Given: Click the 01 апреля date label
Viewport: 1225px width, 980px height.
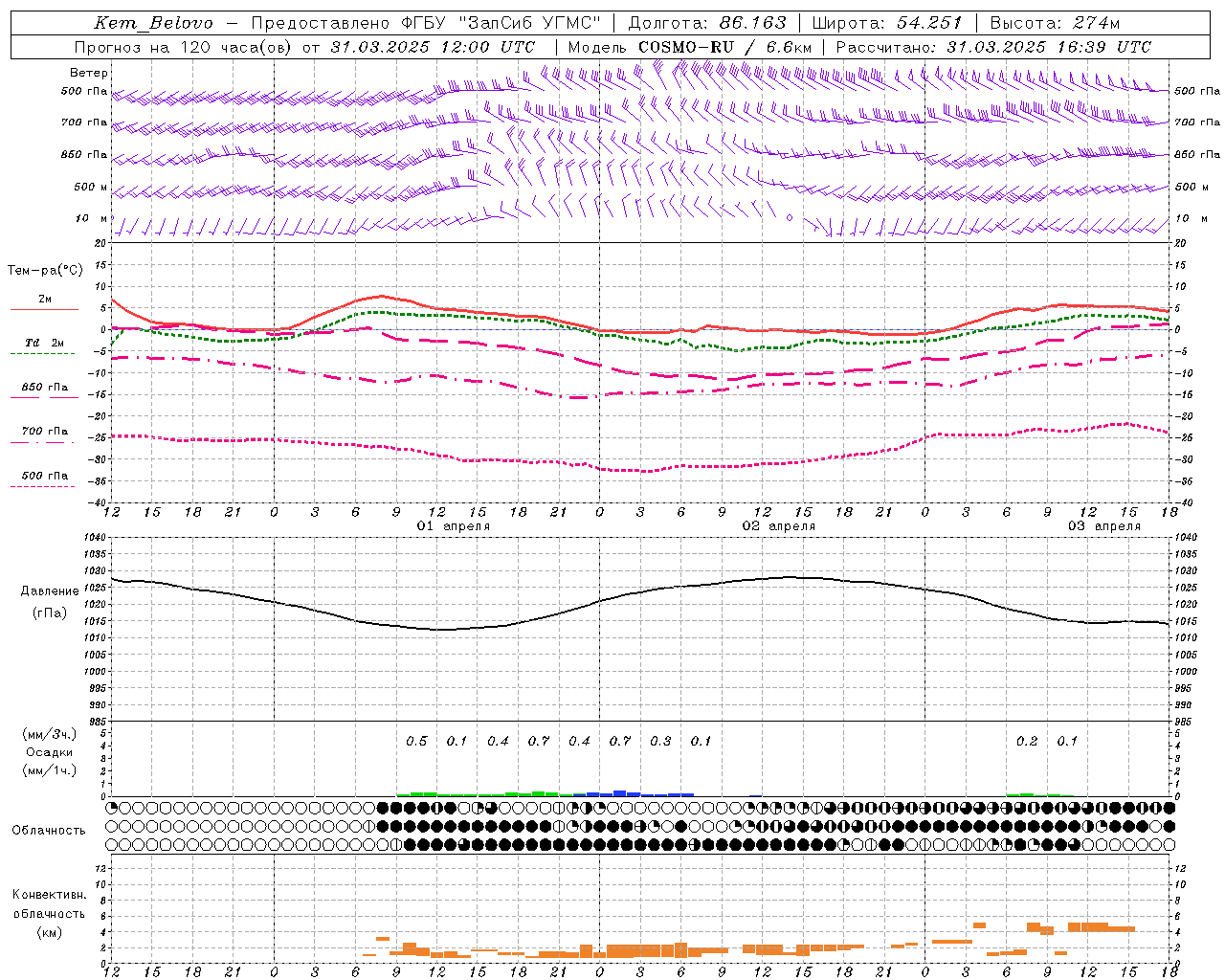Looking at the screenshot, I should coord(454,526).
